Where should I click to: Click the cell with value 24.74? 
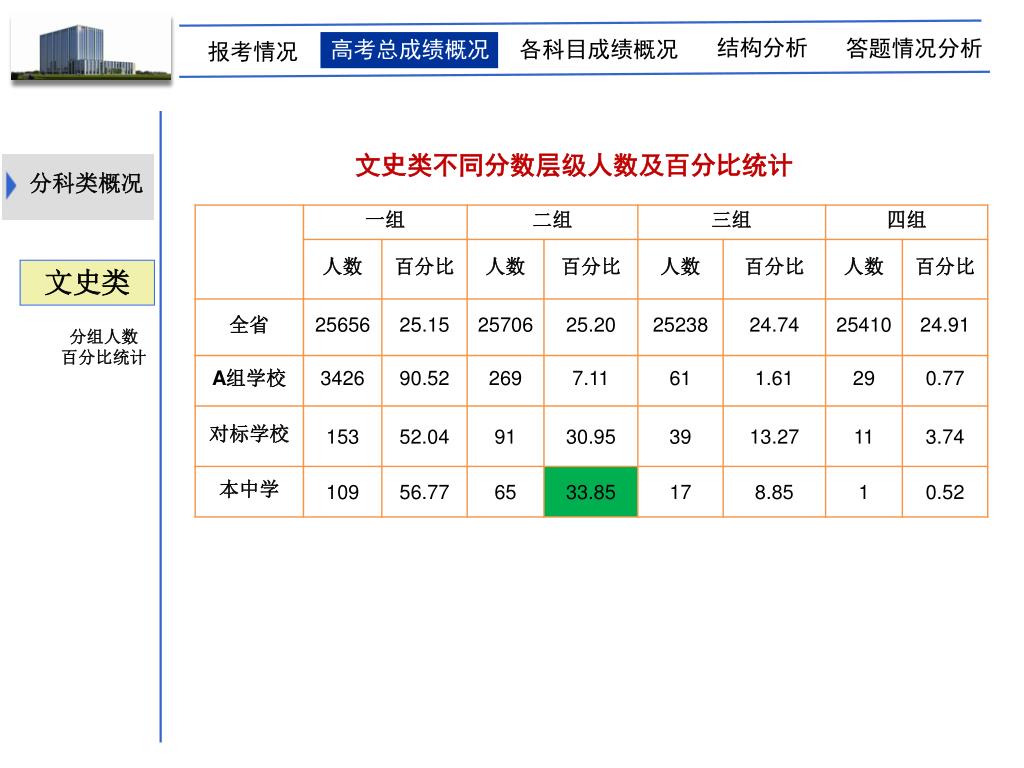[x=774, y=327]
